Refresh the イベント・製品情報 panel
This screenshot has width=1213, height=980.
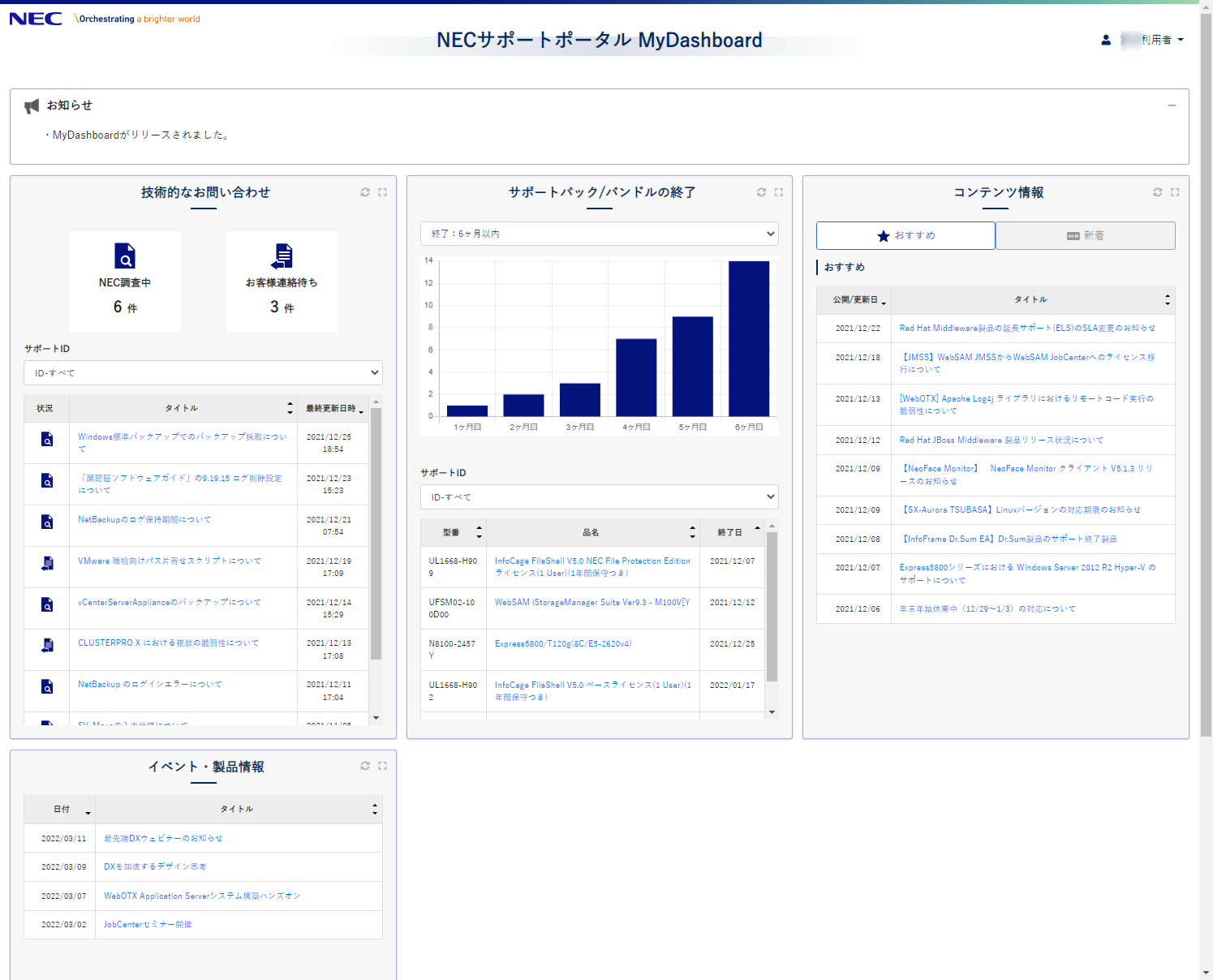[365, 766]
